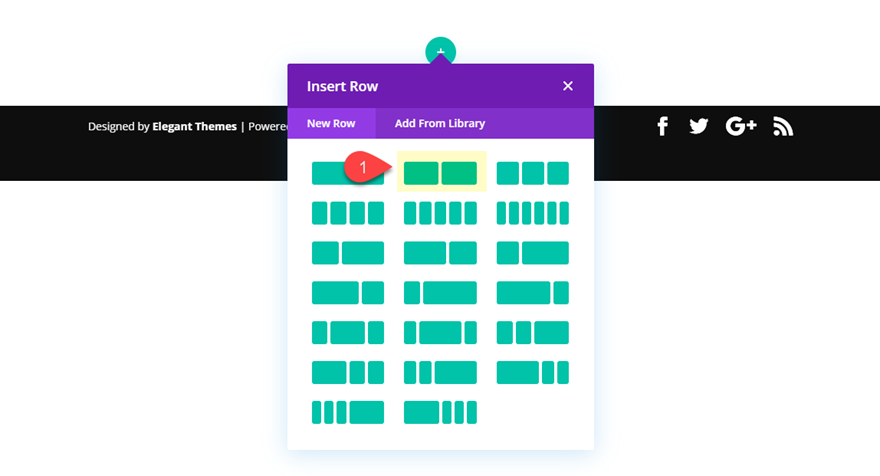Viewport: 880px width, 476px height.
Task: Open the Elegant Themes footer link
Action: pos(194,127)
